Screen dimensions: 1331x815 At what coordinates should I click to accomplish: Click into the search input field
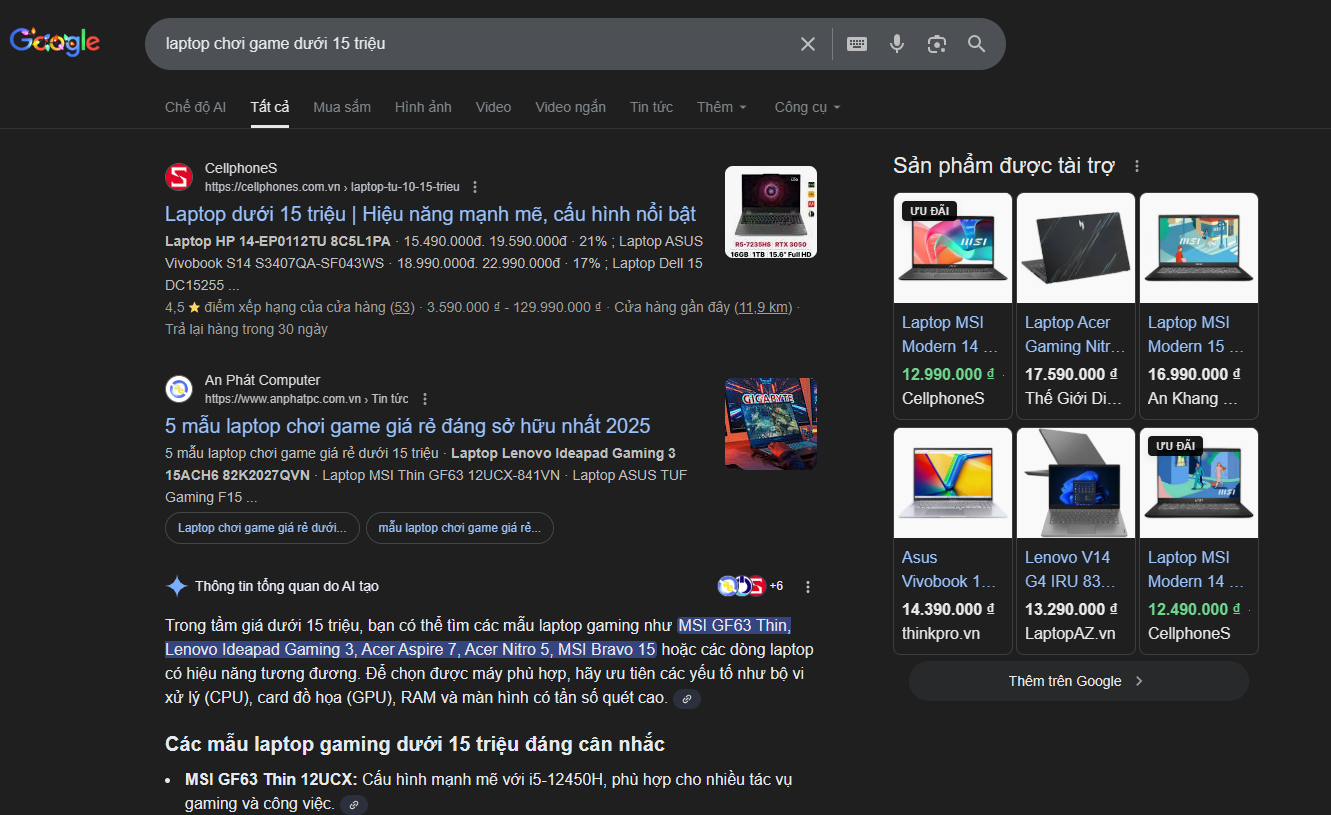(x=470, y=44)
